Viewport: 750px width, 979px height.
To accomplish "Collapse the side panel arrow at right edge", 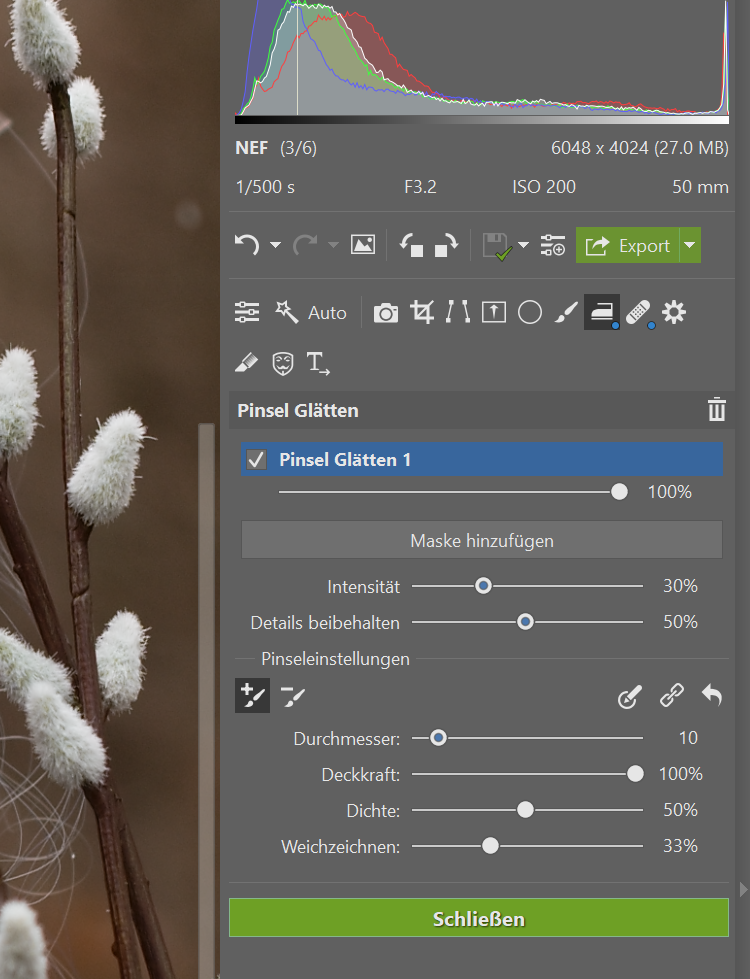I will click(x=743, y=889).
